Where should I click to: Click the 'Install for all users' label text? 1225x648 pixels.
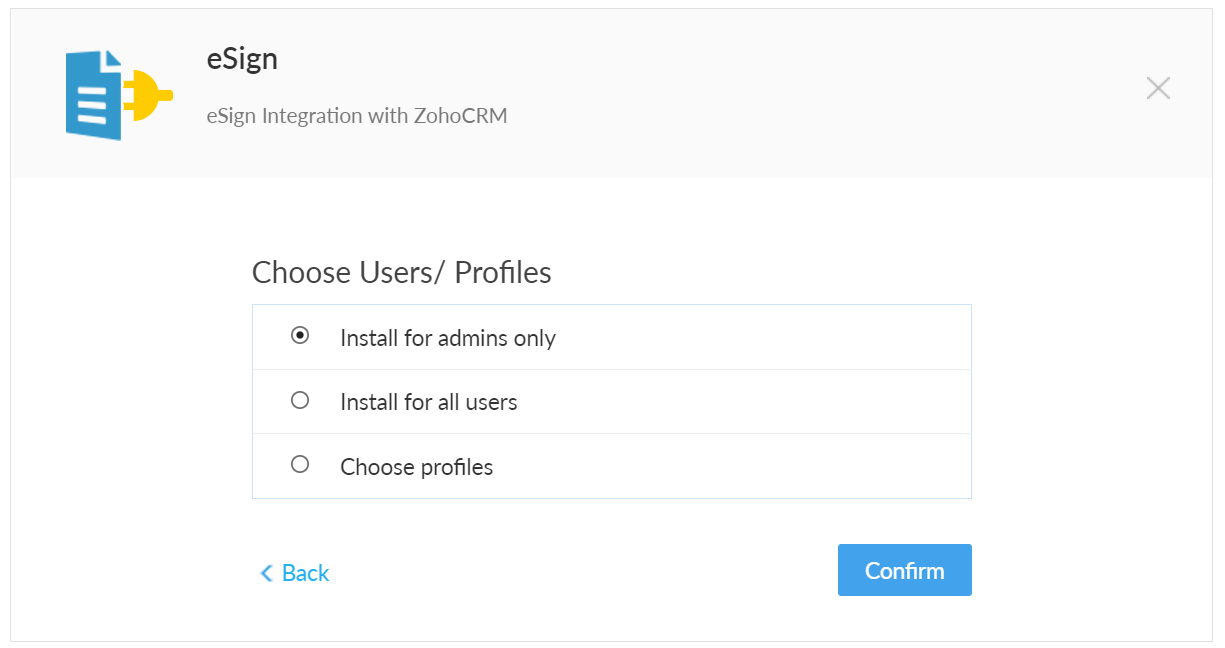[428, 402]
